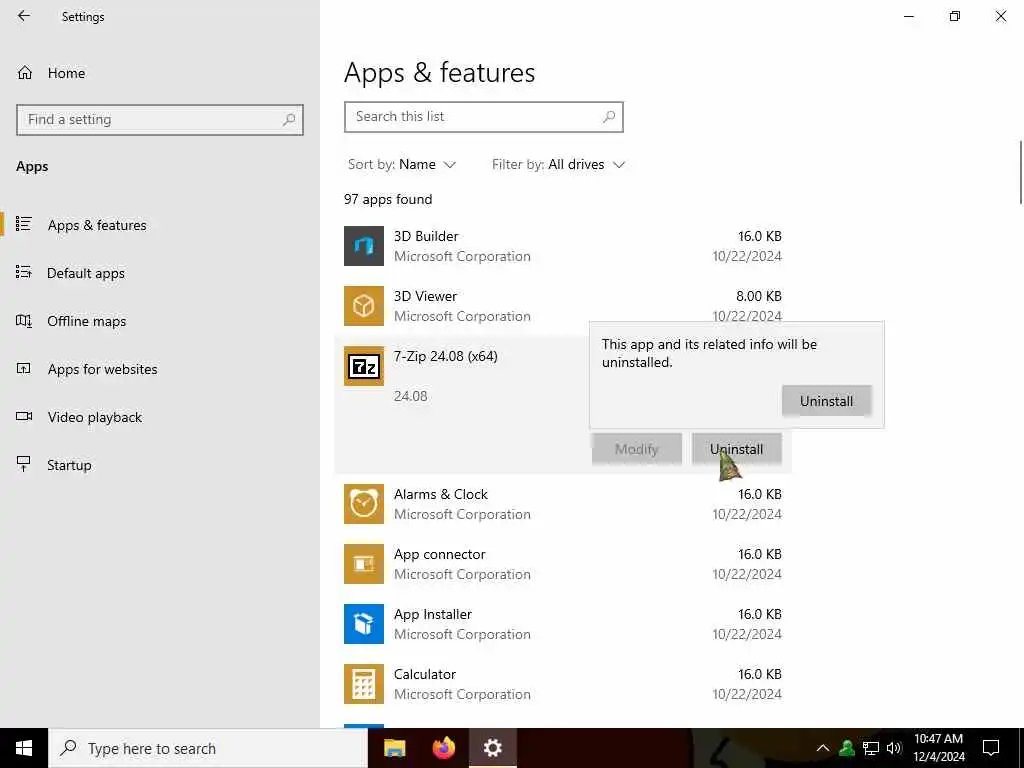
Task: Select the 3D Builder app icon
Action: 364,246
